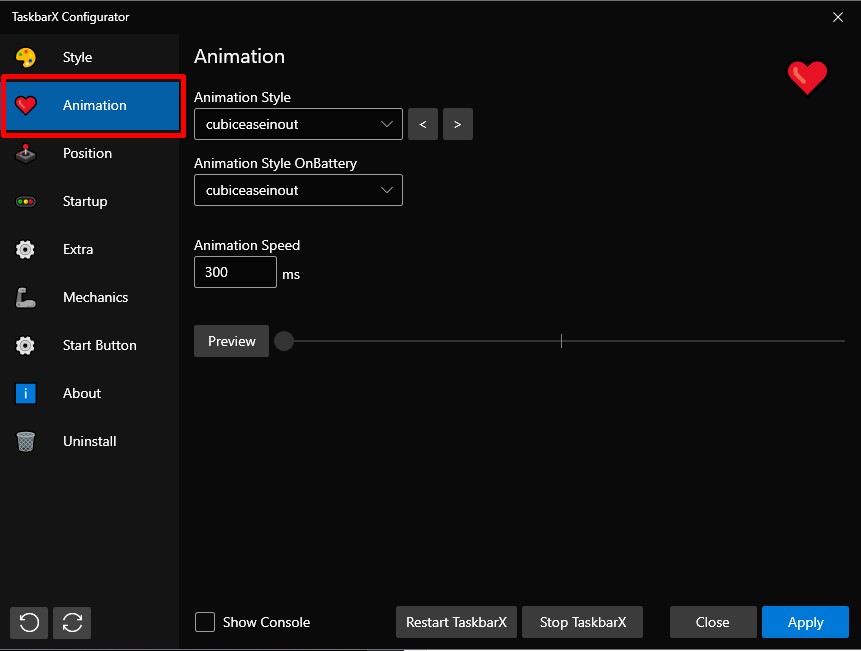Open Position settings via joystick icon
This screenshot has height=651, width=861.
click(25, 153)
